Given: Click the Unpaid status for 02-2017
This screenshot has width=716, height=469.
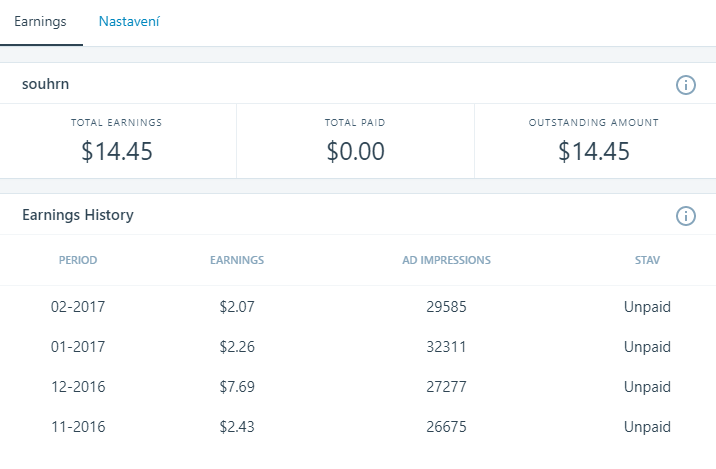Looking at the screenshot, I should [x=647, y=307].
